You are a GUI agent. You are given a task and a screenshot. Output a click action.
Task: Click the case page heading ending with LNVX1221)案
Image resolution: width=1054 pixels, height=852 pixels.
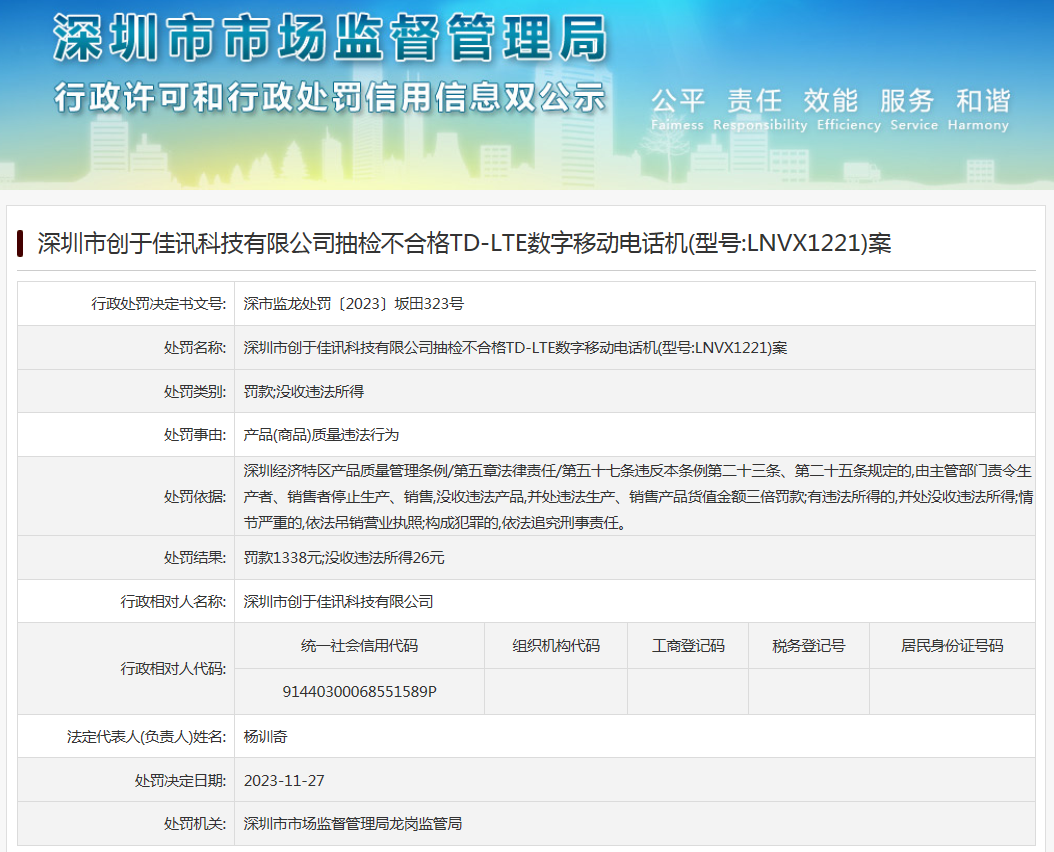tap(464, 243)
